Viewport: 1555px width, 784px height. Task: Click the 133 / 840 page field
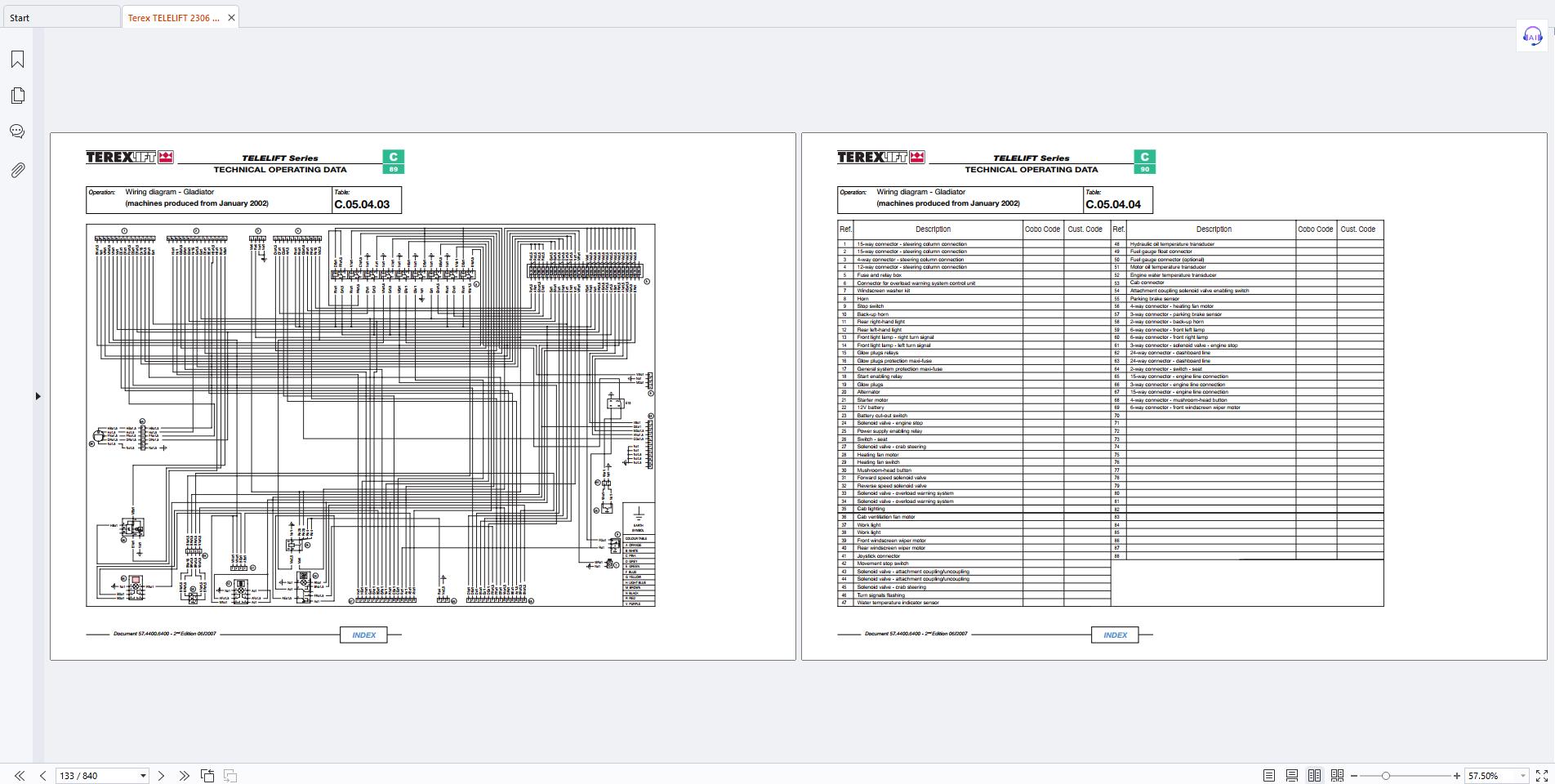(x=96, y=776)
